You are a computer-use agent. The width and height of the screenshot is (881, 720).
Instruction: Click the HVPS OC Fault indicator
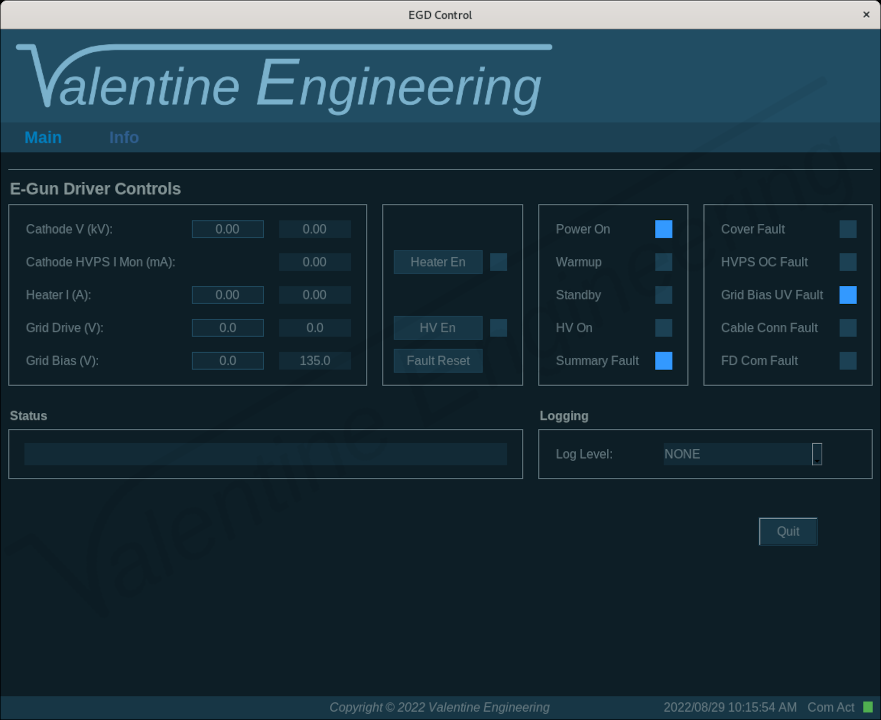(848, 262)
